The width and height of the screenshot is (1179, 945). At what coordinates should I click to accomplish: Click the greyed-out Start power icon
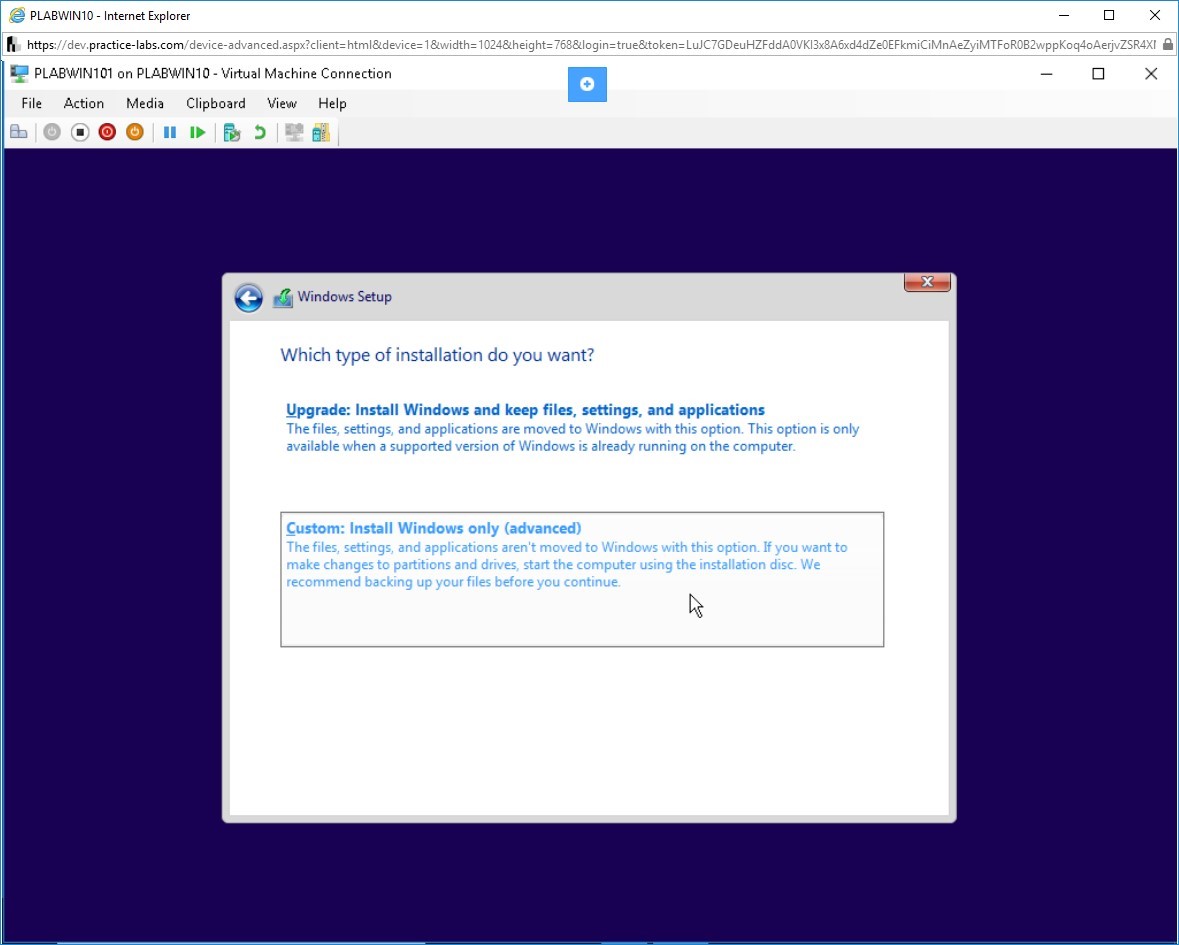(x=52, y=133)
